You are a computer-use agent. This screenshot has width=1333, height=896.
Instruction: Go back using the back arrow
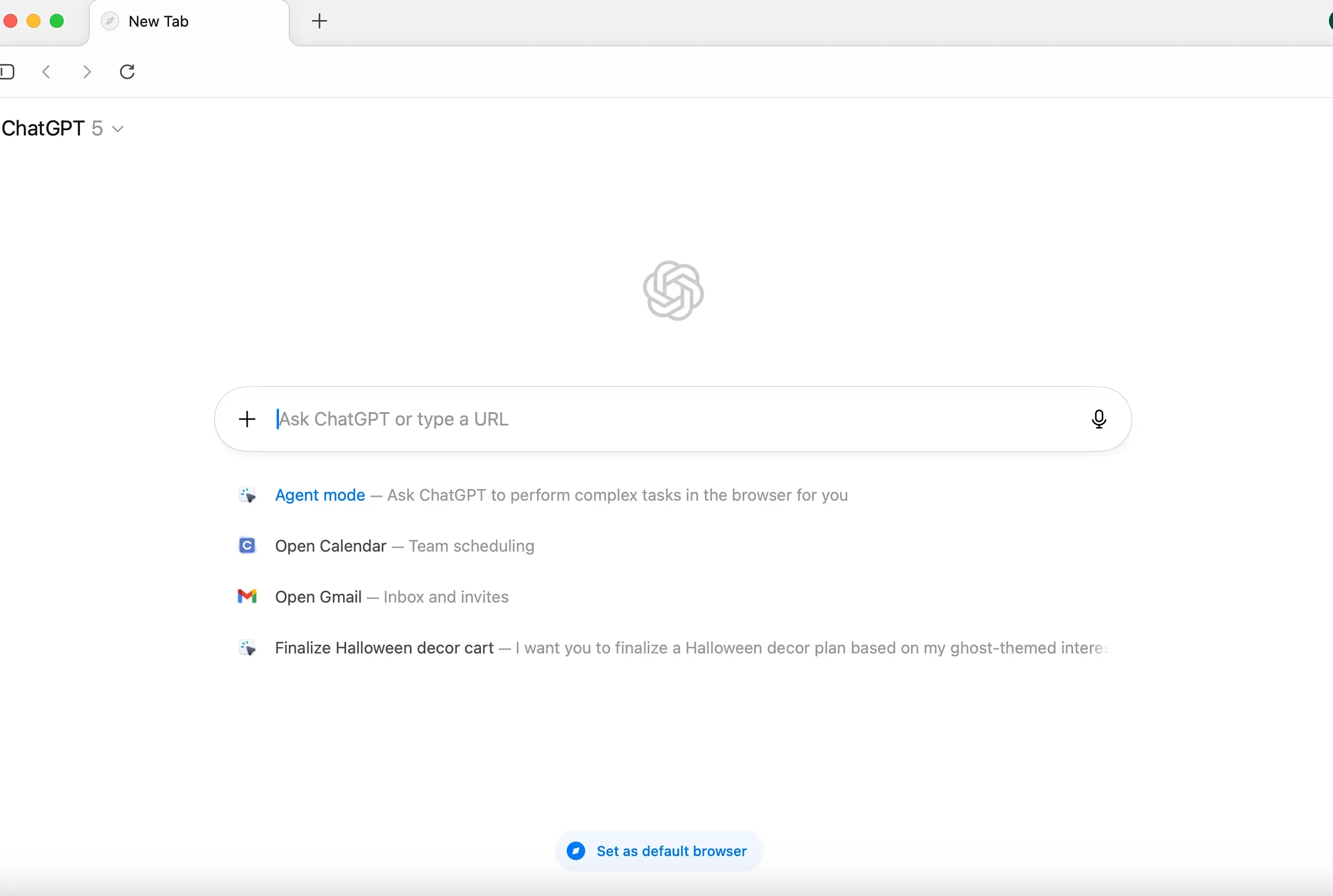click(x=46, y=72)
